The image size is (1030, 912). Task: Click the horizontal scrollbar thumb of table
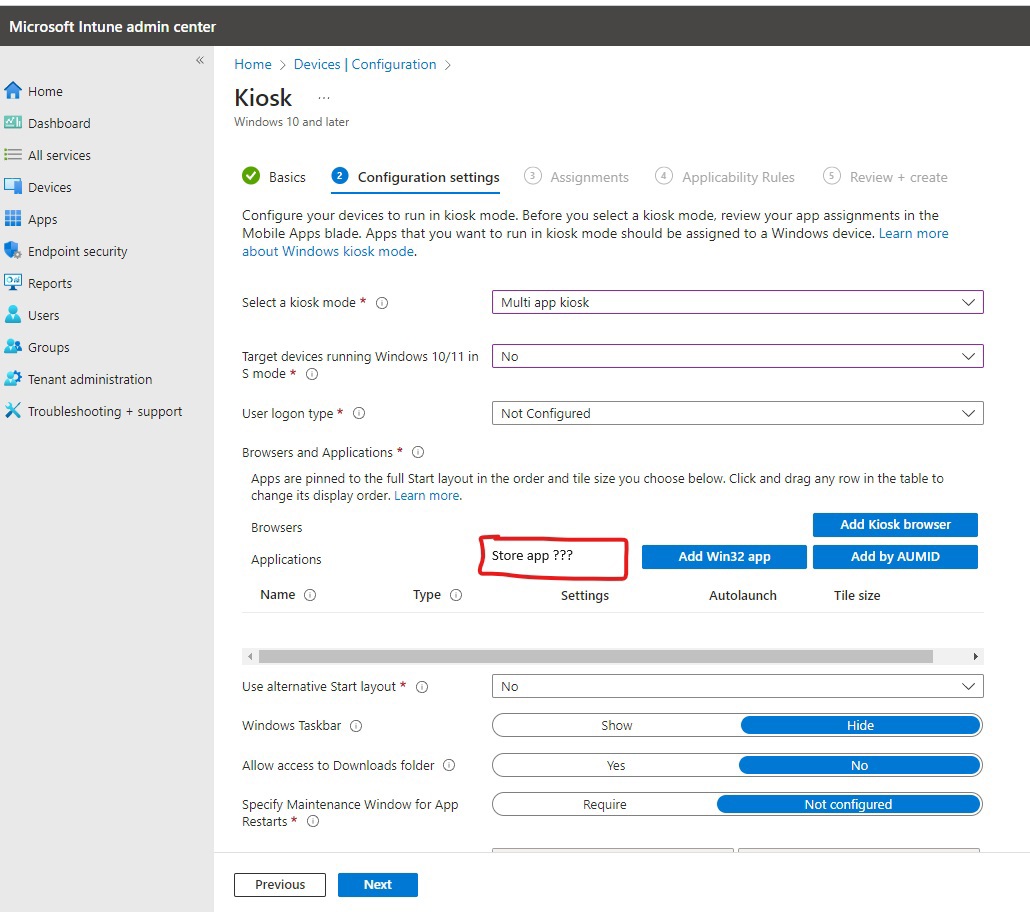point(596,656)
